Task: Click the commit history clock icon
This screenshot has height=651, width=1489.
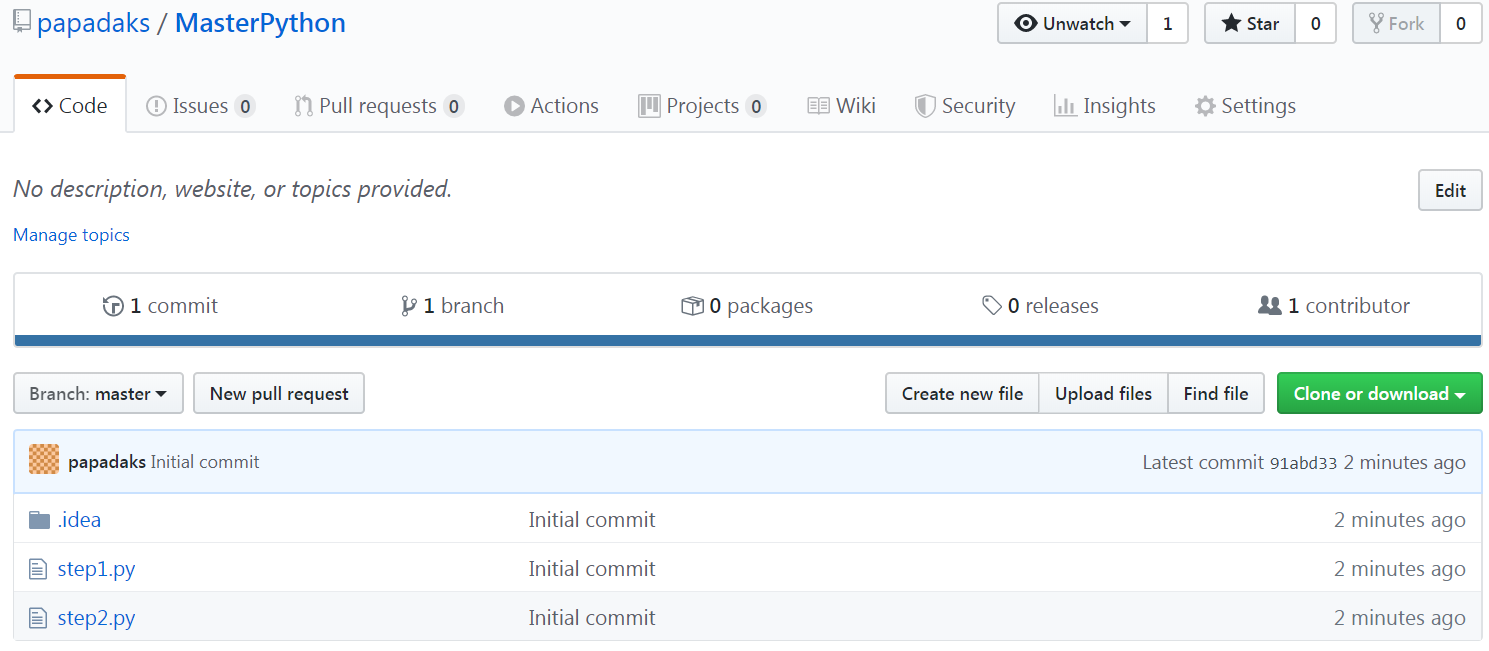Action: click(113, 306)
